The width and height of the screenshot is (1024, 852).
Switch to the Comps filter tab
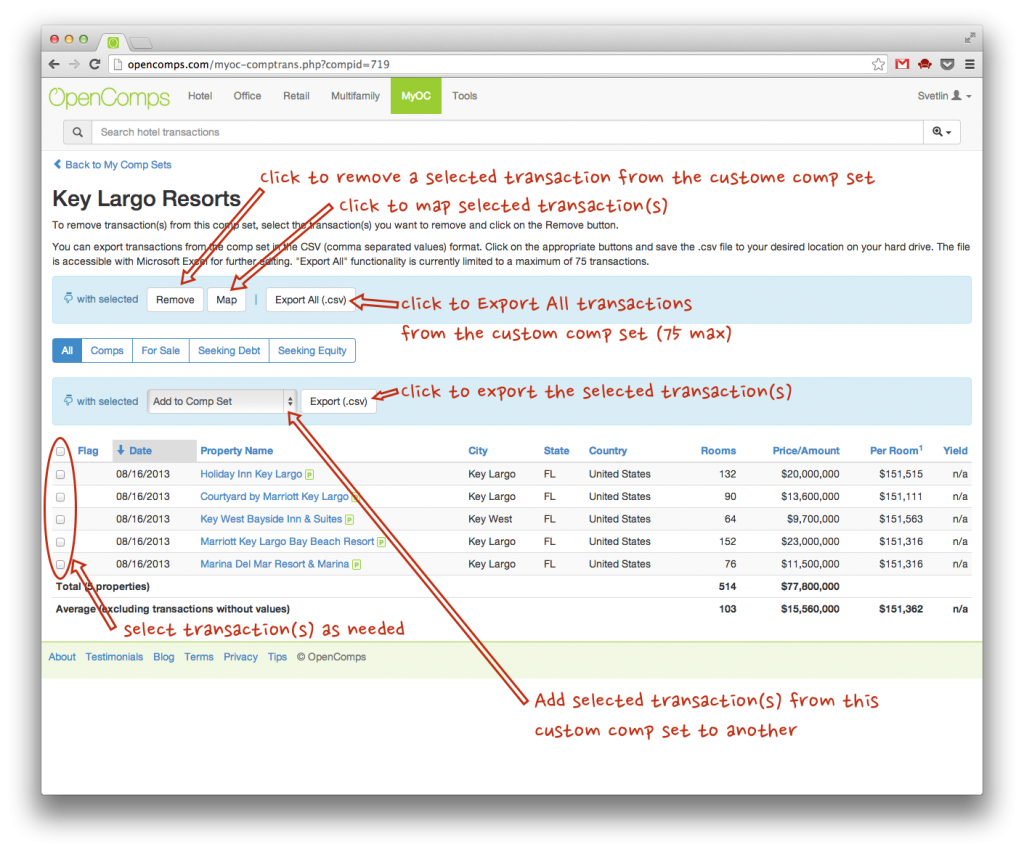tap(107, 351)
